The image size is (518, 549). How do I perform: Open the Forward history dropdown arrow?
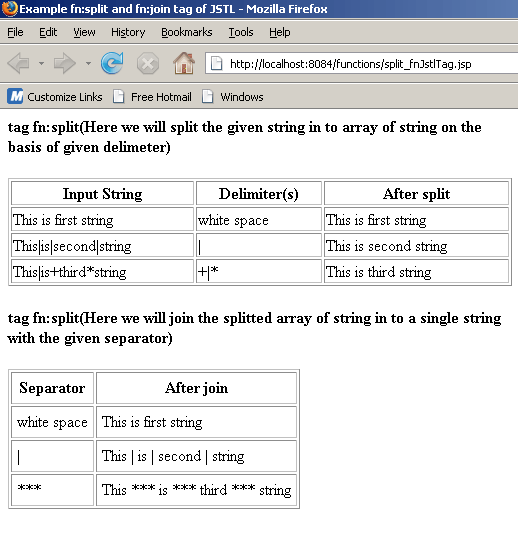[88, 64]
